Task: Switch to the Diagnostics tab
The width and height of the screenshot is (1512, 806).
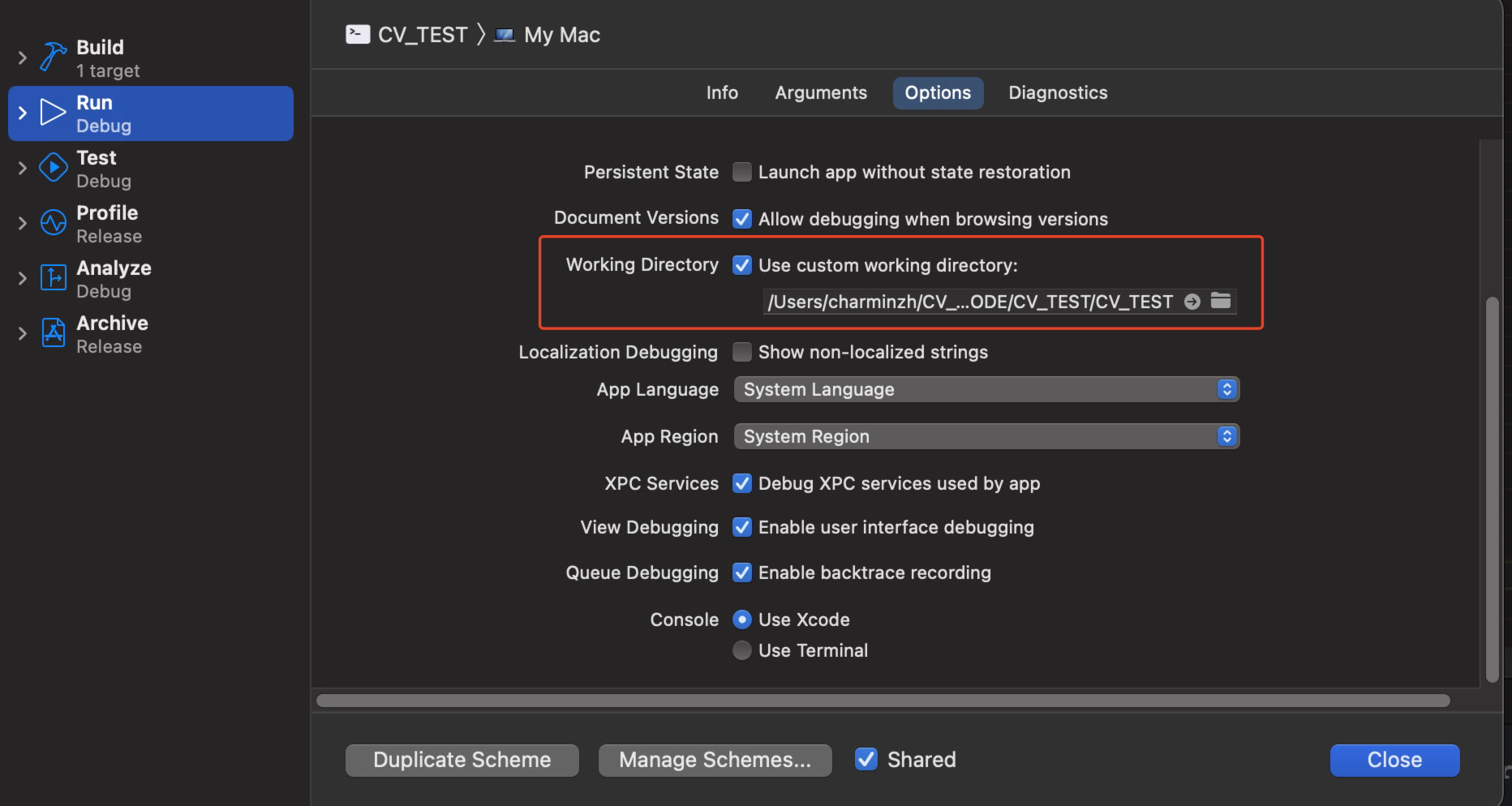Action: (1058, 92)
